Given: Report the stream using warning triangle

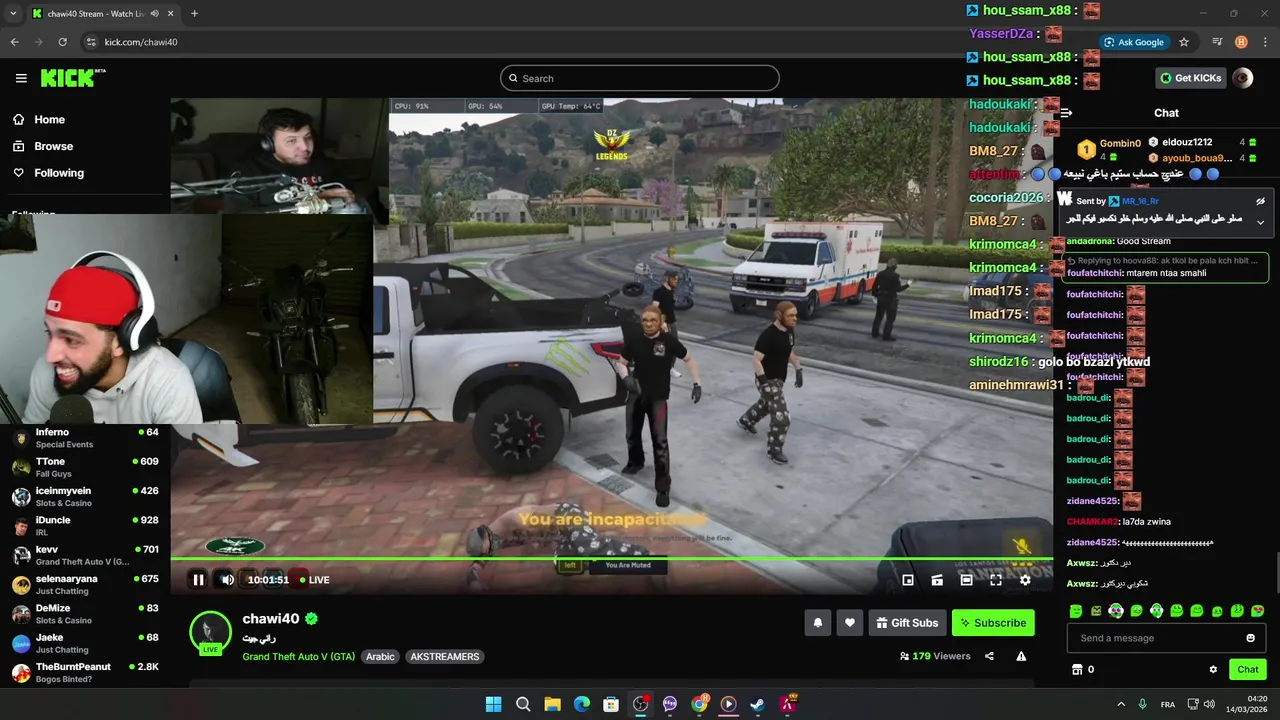Looking at the screenshot, I should (x=1021, y=656).
